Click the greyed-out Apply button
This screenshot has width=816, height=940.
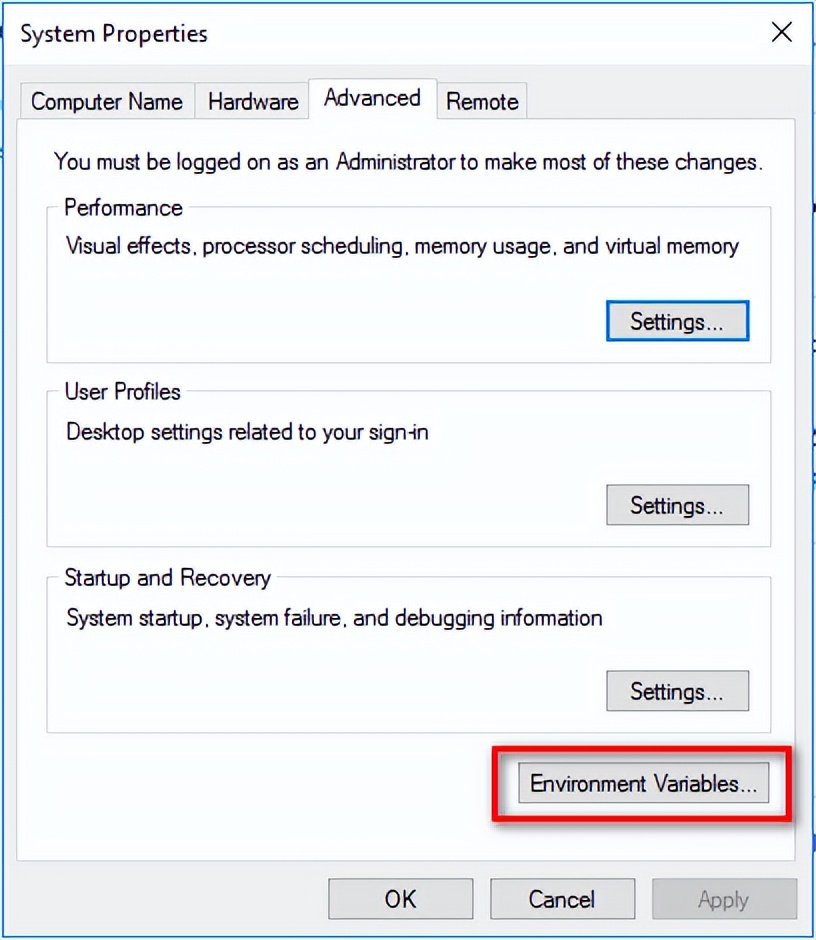click(x=723, y=899)
